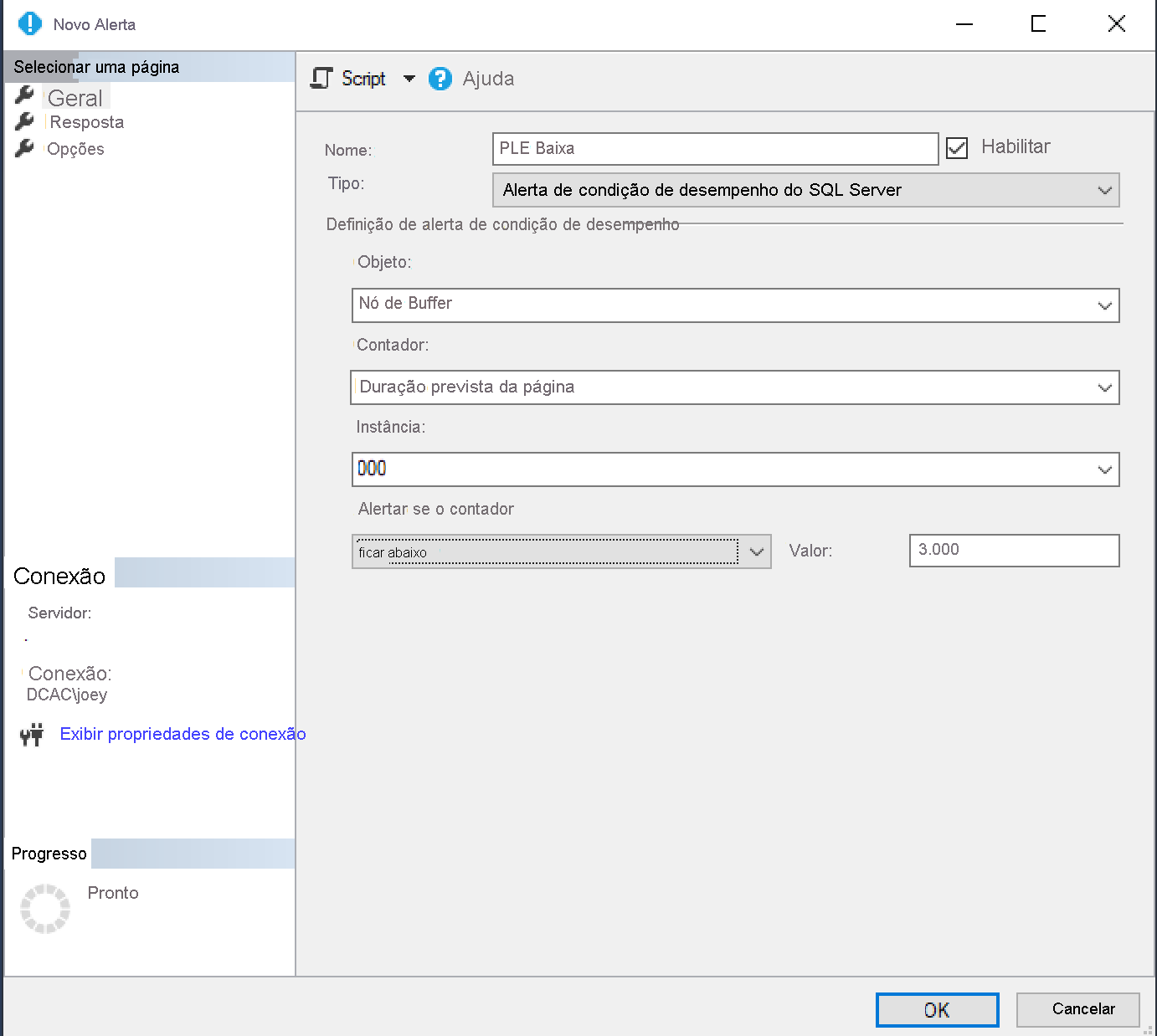Select the Geral page
Screen dimensions: 1157x1036
pyautogui.click(x=75, y=98)
